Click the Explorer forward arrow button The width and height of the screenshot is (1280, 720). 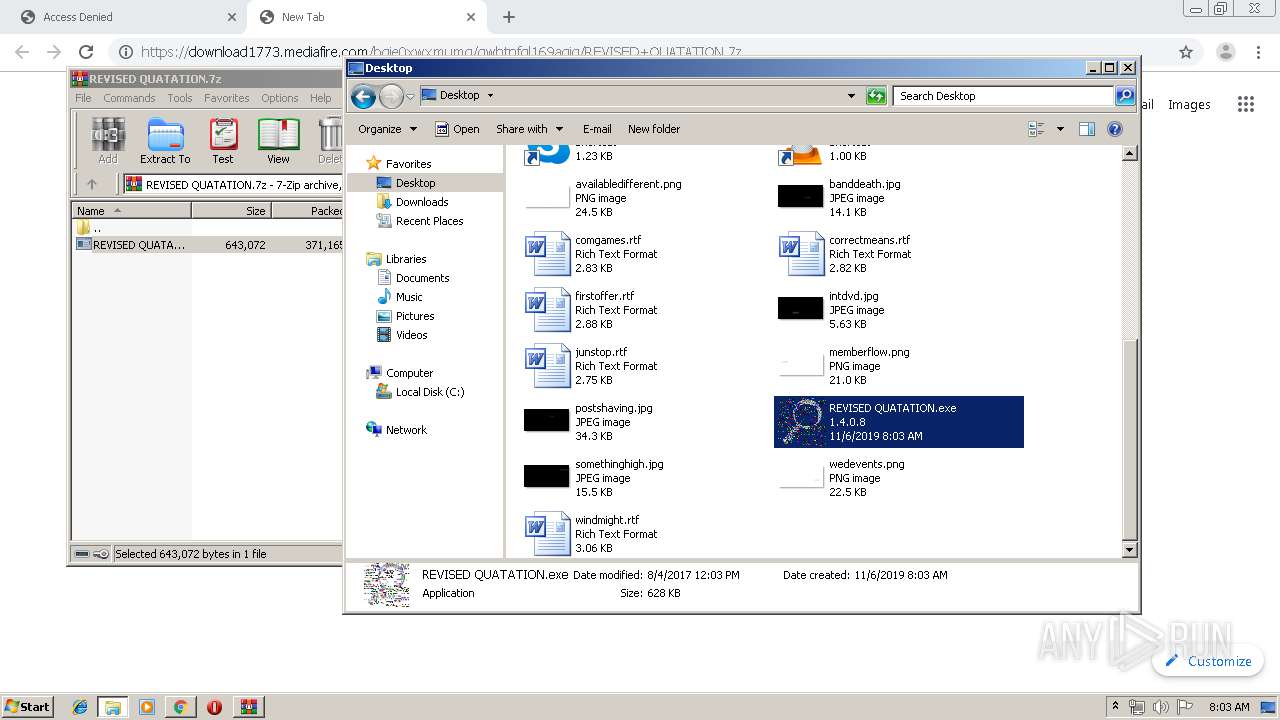pyautogui.click(x=391, y=96)
